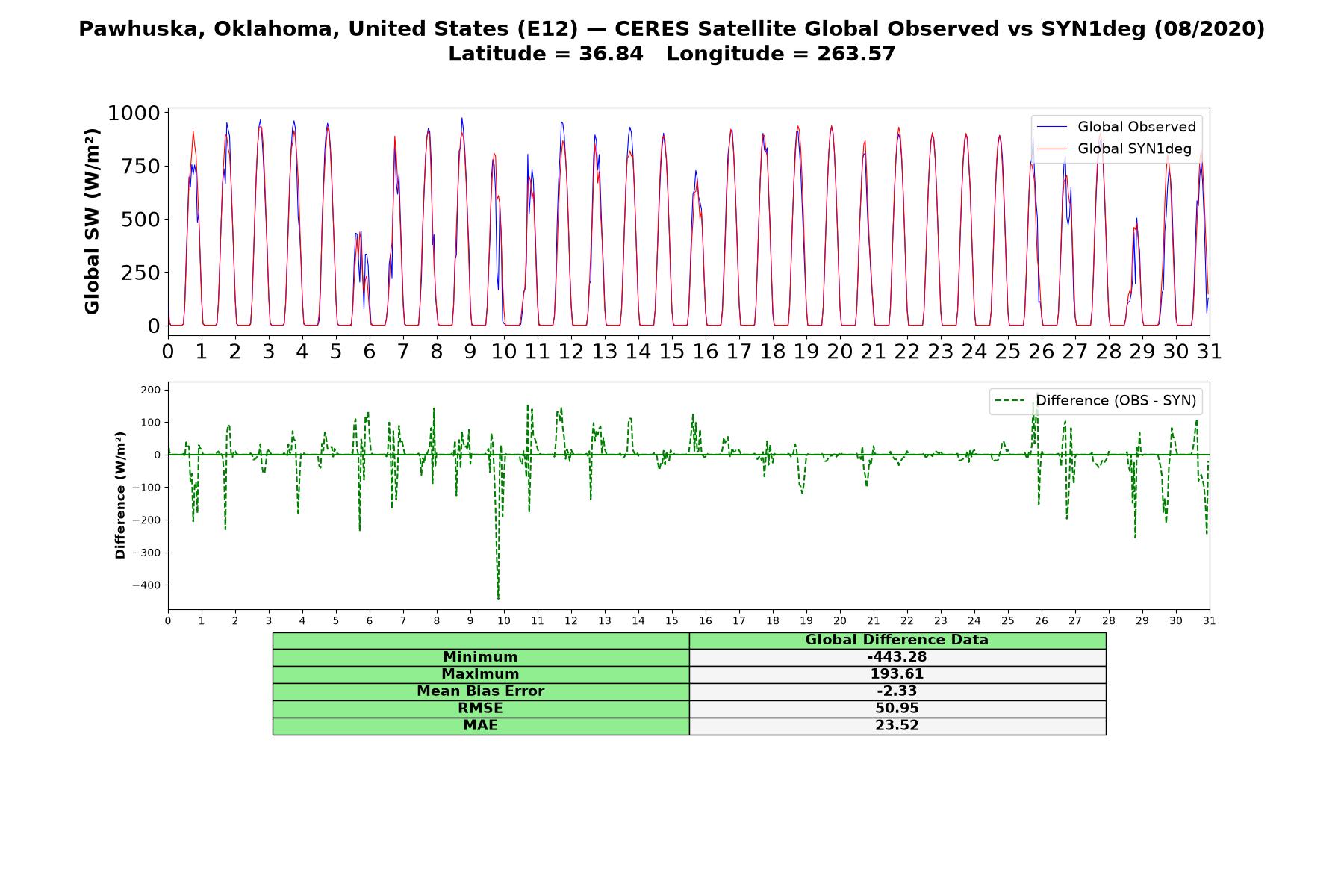Click the minimum value -443.28 cell
Image resolution: width=1344 pixels, height=896 pixels.
pos(897,657)
